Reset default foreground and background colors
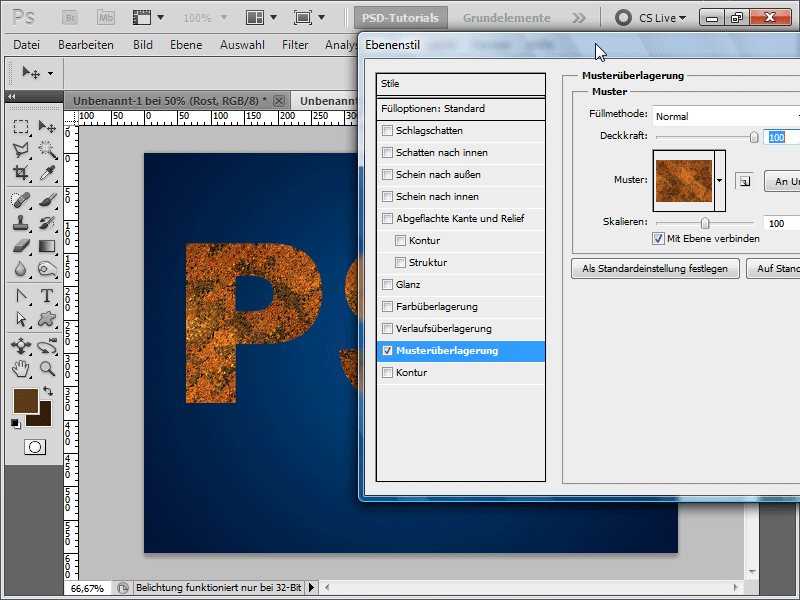Viewport: 800px width, 600px height. coord(16,423)
